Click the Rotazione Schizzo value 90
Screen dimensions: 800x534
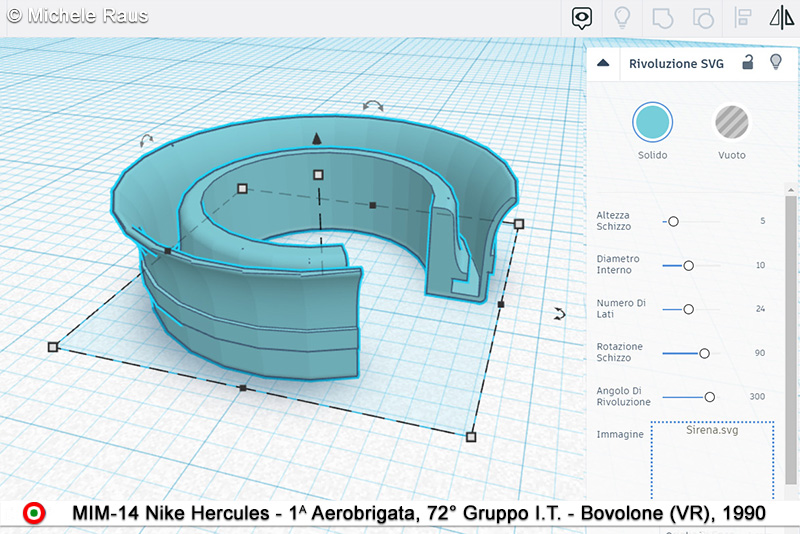click(760, 353)
